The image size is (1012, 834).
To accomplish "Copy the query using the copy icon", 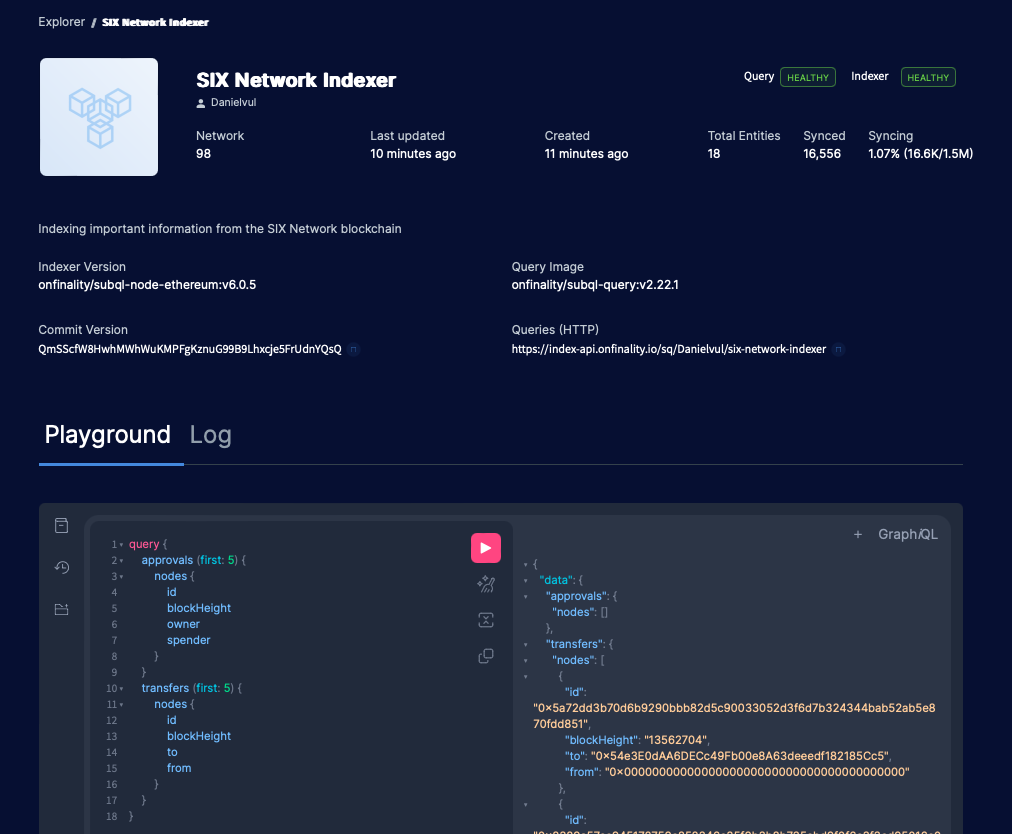I will pyautogui.click(x=486, y=656).
